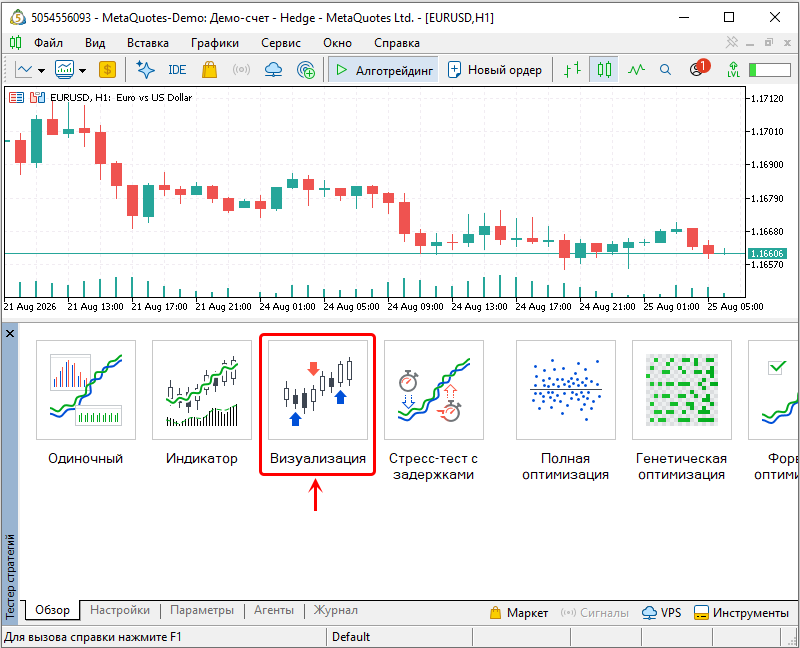Viewport: 800px width, 648px height.
Task: Switch to the Обзор tab
Action: (x=53, y=610)
